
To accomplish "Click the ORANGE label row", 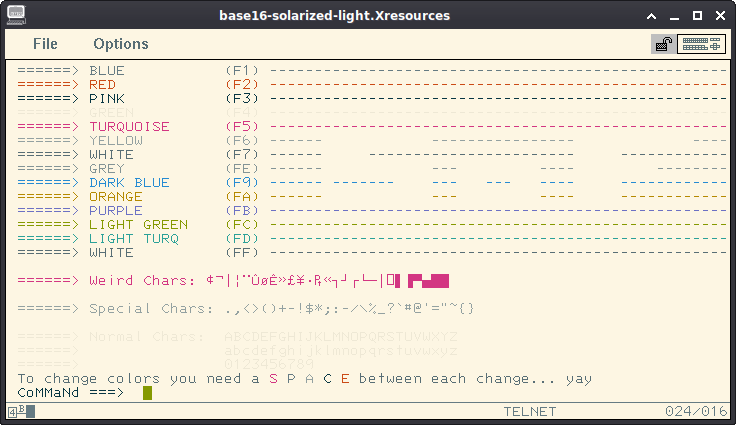I will (116, 197).
